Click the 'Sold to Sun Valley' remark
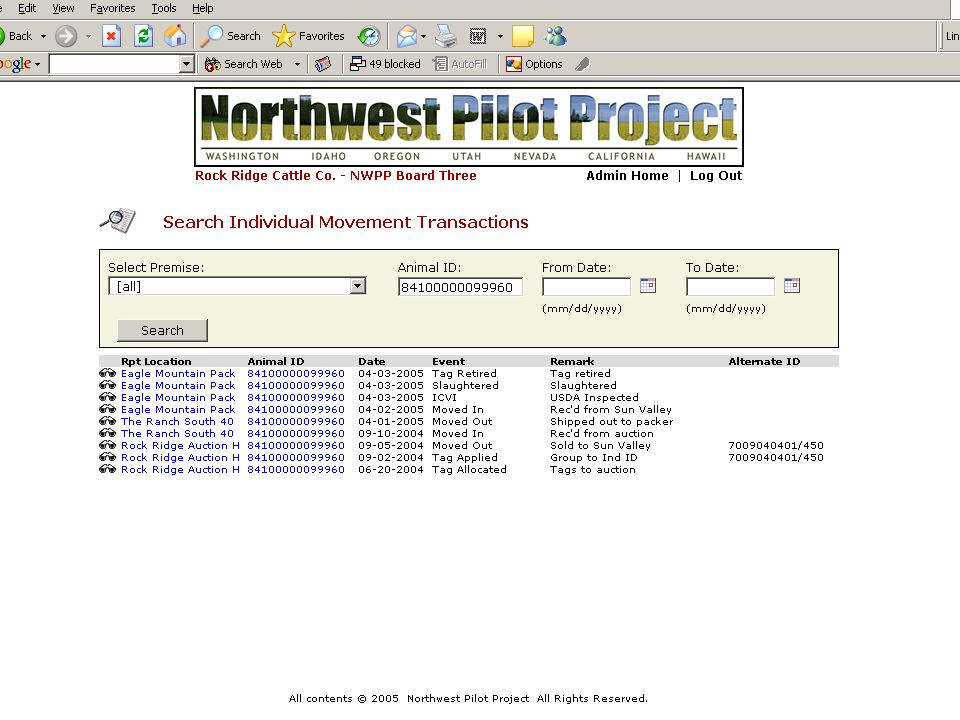 pyautogui.click(x=600, y=446)
